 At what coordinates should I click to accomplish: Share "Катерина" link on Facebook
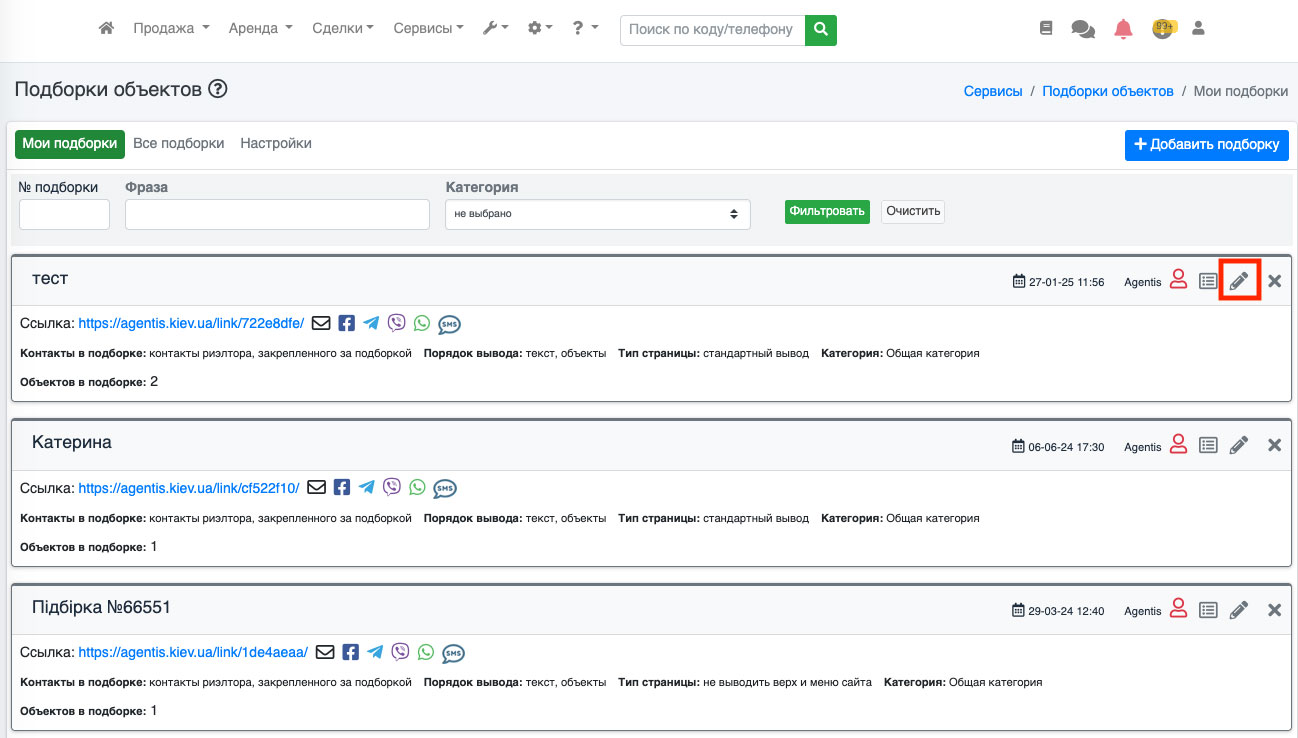(x=342, y=487)
